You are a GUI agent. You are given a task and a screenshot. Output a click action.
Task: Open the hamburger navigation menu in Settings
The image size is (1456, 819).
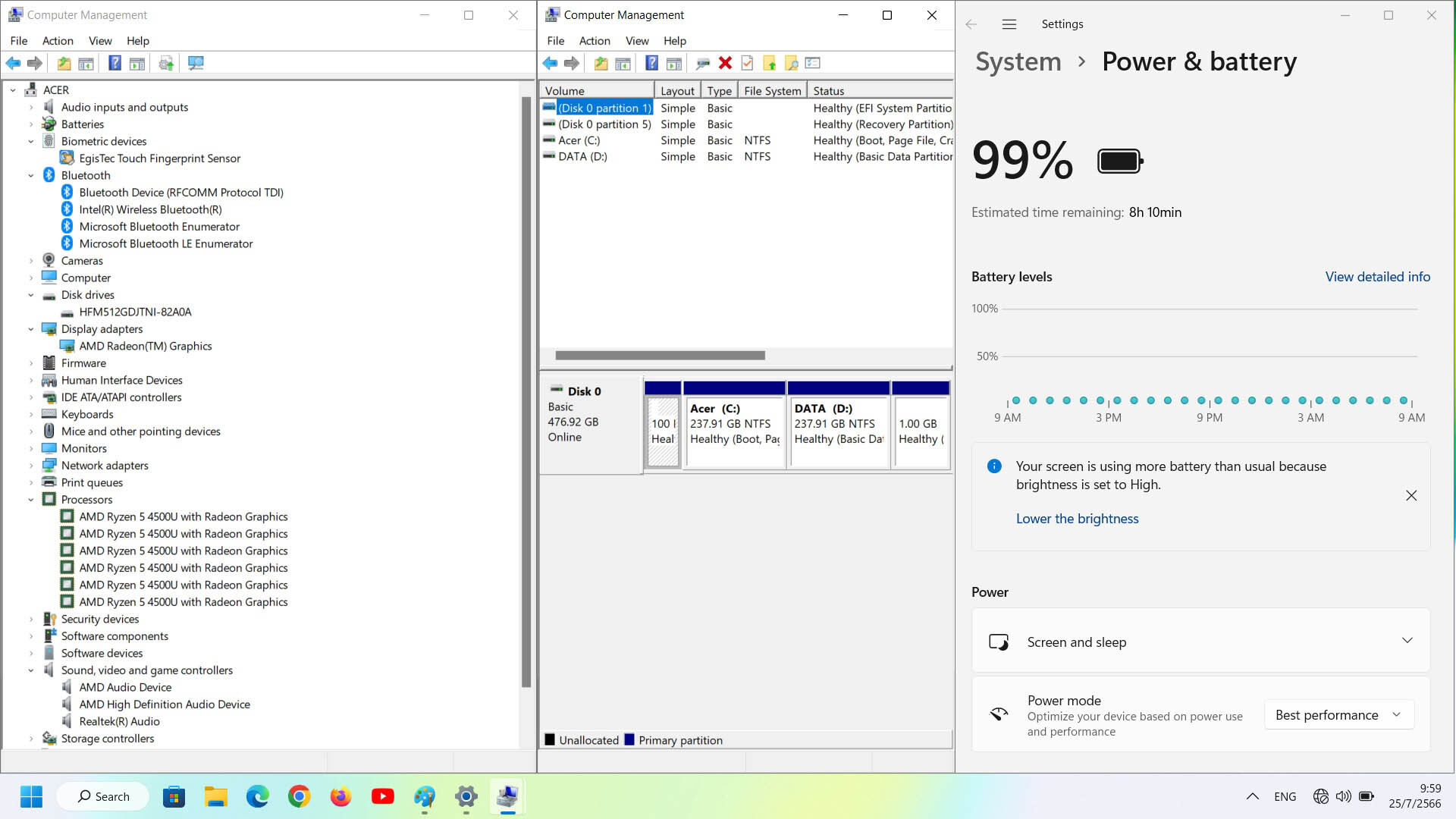point(1009,24)
